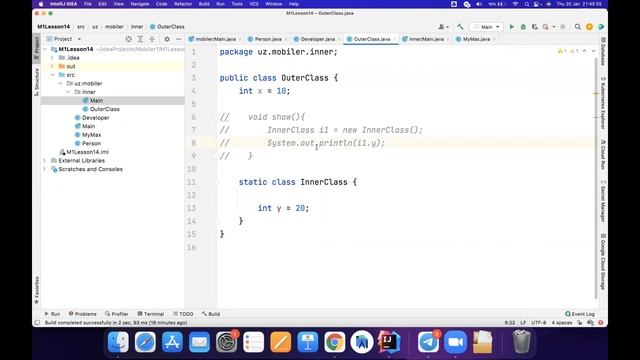Screen dimensions: 640x360
Task: Collapse all in the Project panel toolbar
Action: point(152,39)
